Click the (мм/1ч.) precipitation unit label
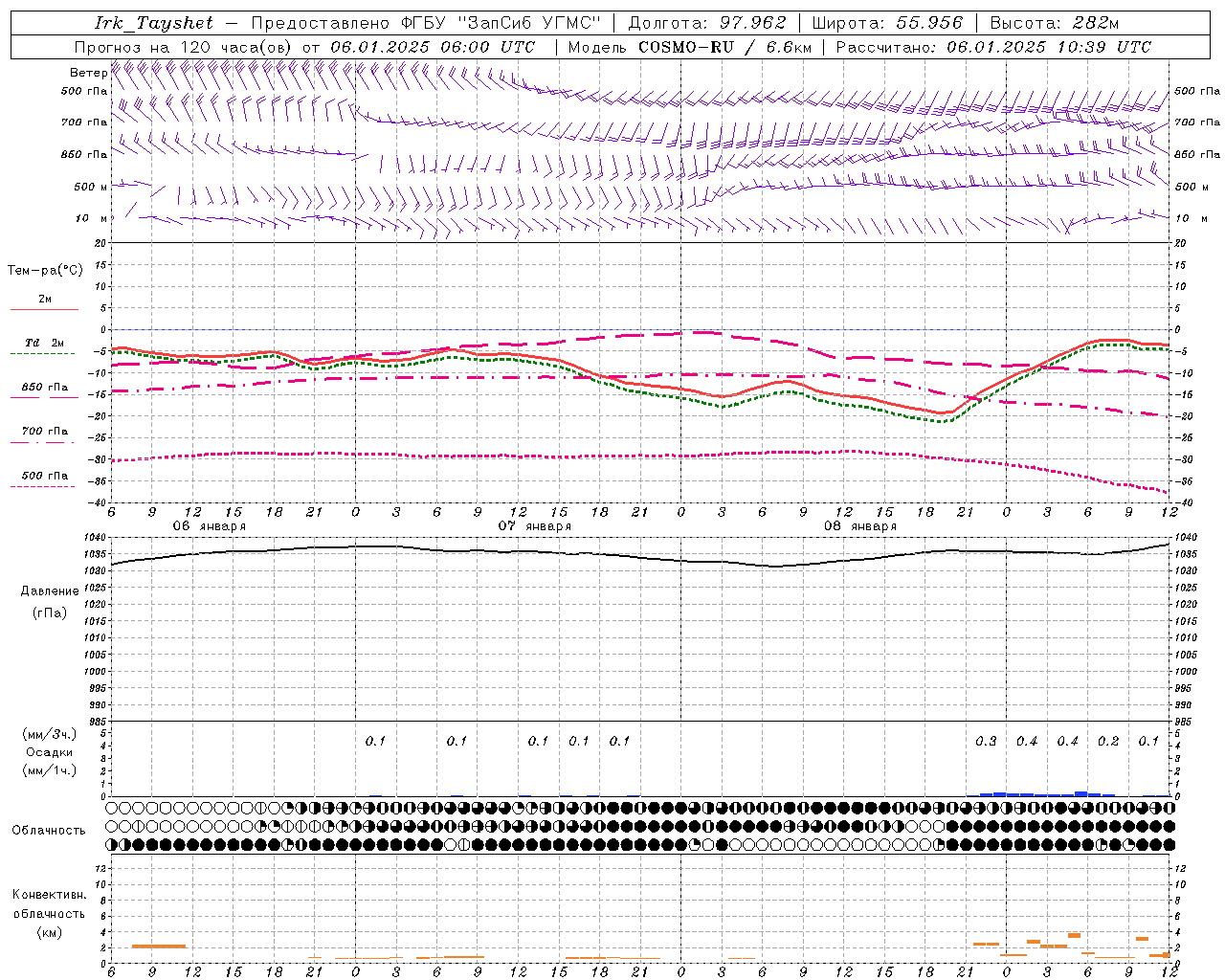The image size is (1225, 980). pyautogui.click(x=50, y=770)
